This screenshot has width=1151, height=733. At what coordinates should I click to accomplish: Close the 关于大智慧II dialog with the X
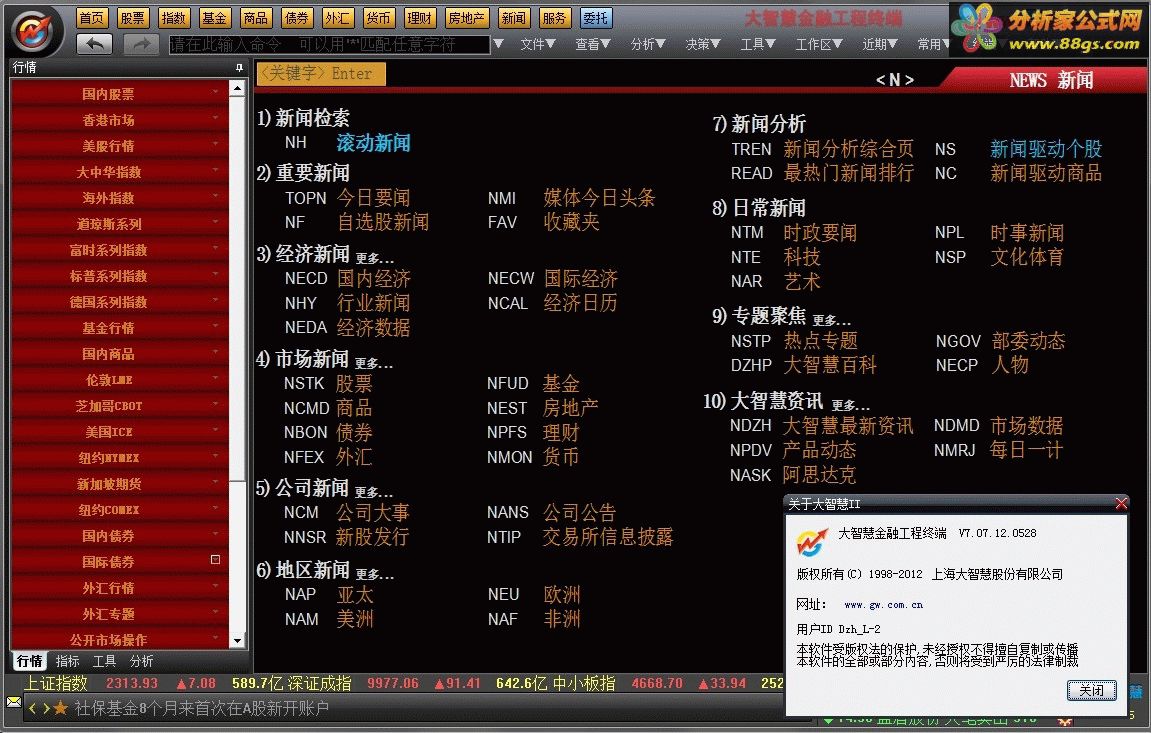tap(1120, 503)
